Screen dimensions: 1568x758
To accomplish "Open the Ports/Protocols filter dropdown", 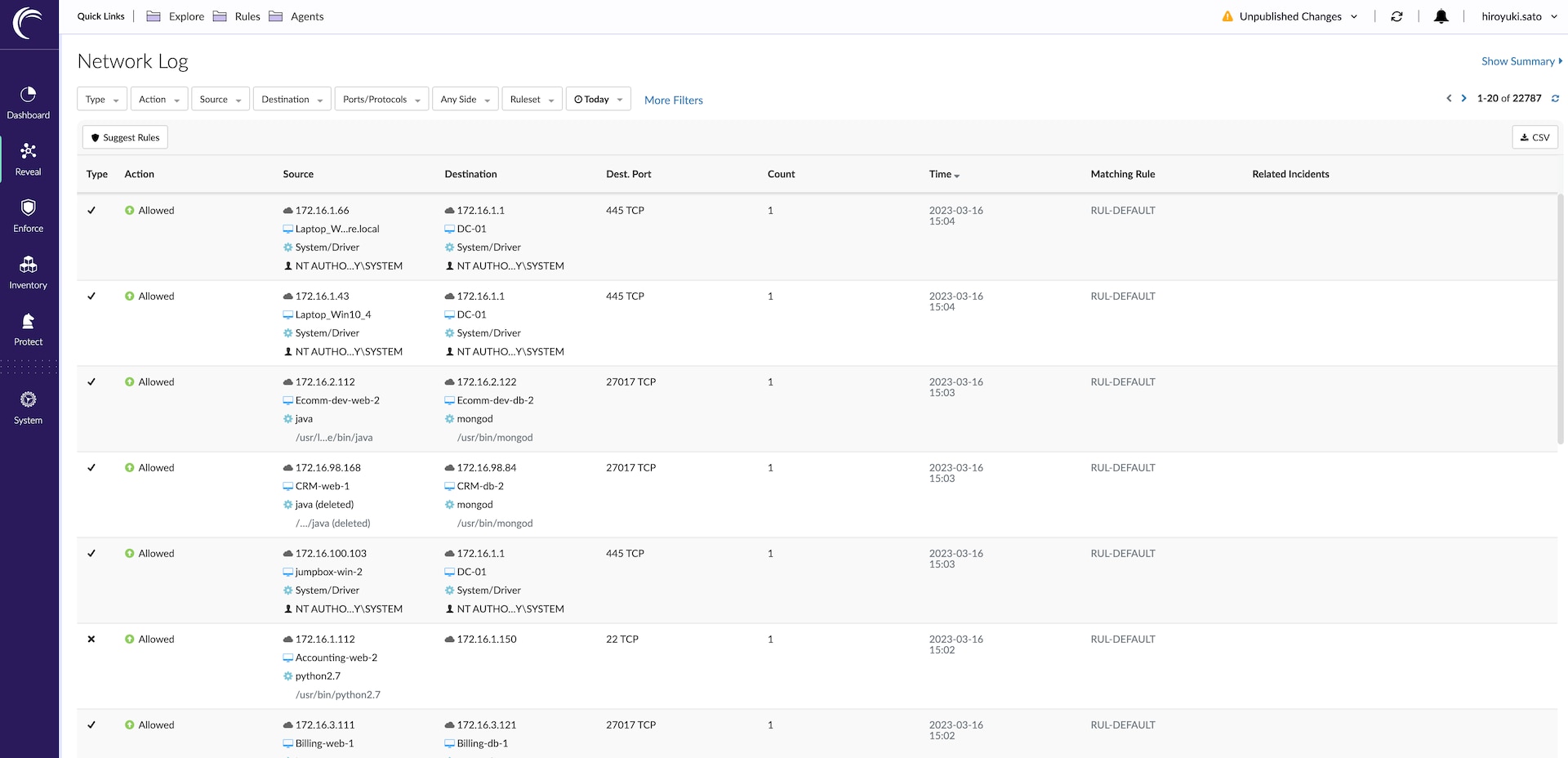I will (381, 99).
